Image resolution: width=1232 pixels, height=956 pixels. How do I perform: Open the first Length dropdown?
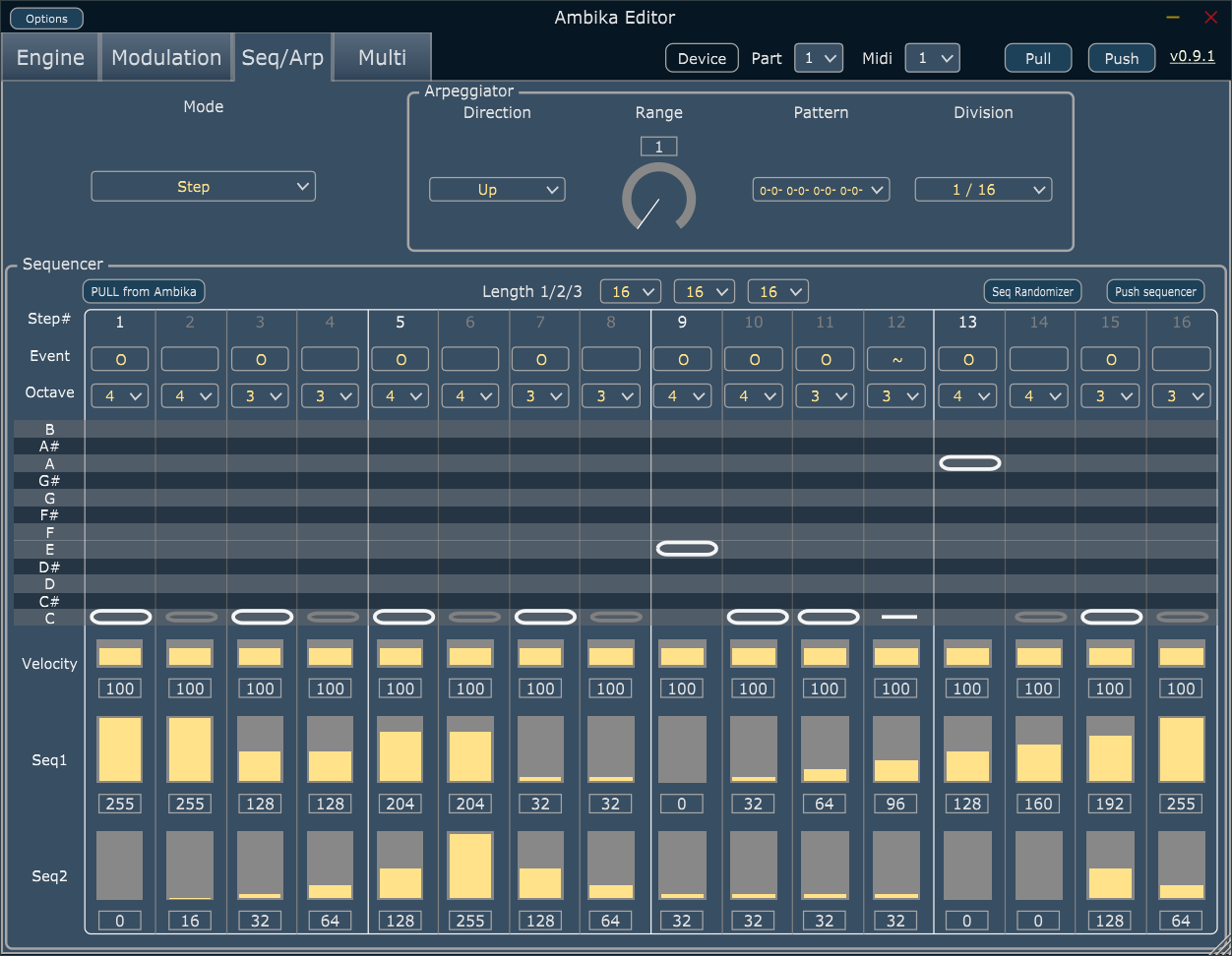[631, 291]
